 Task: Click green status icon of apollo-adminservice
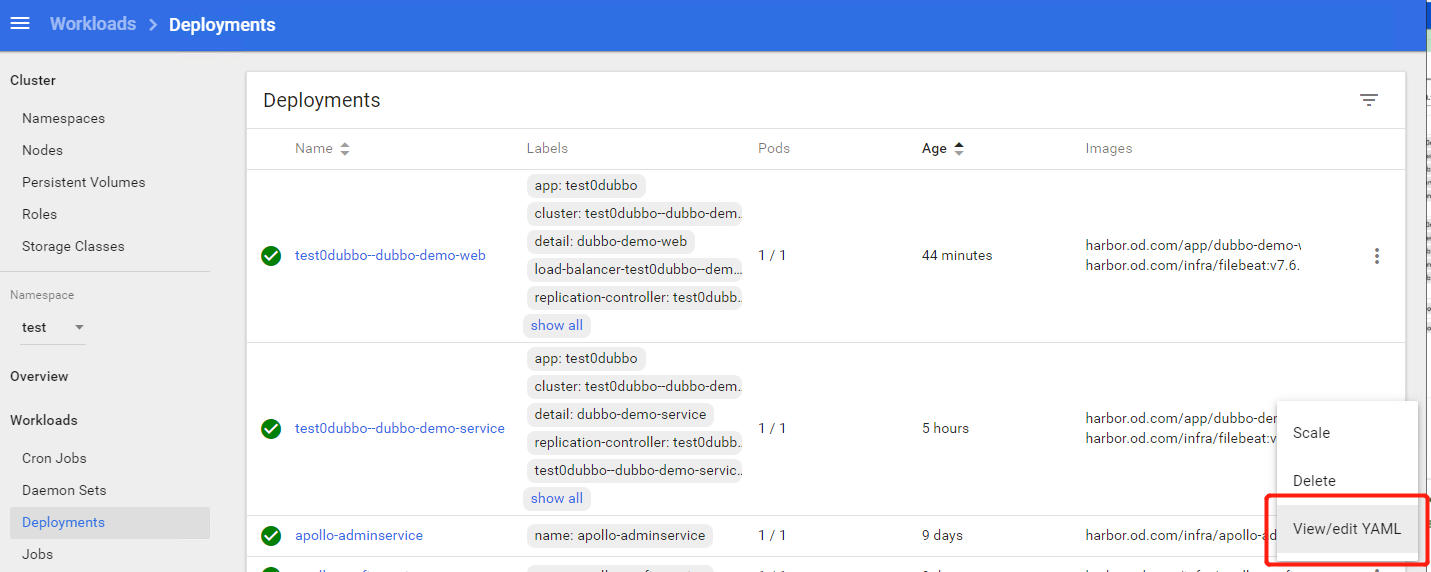pyautogui.click(x=271, y=536)
